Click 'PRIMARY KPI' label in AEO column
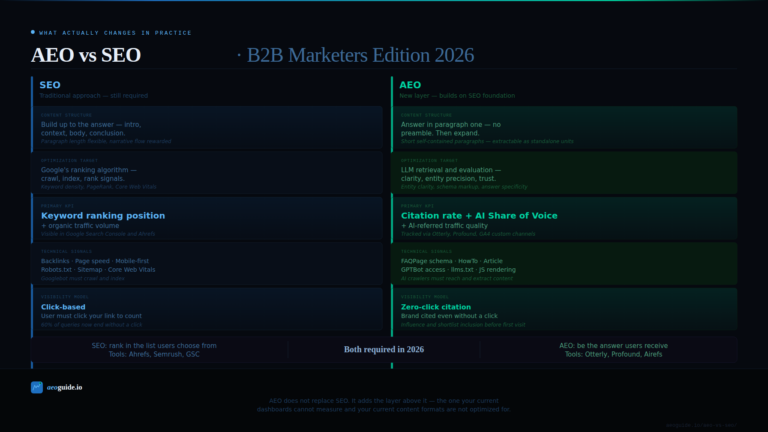 tap(417, 206)
